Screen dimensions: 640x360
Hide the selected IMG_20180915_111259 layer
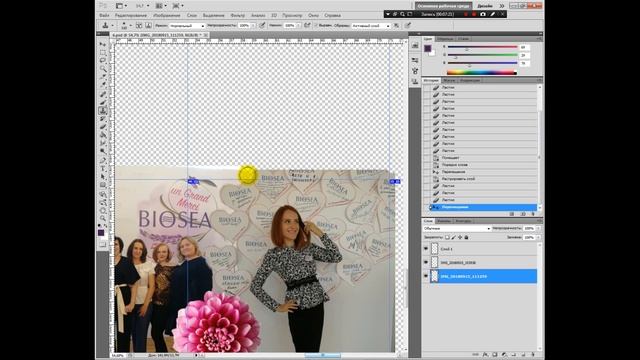pos(426,276)
